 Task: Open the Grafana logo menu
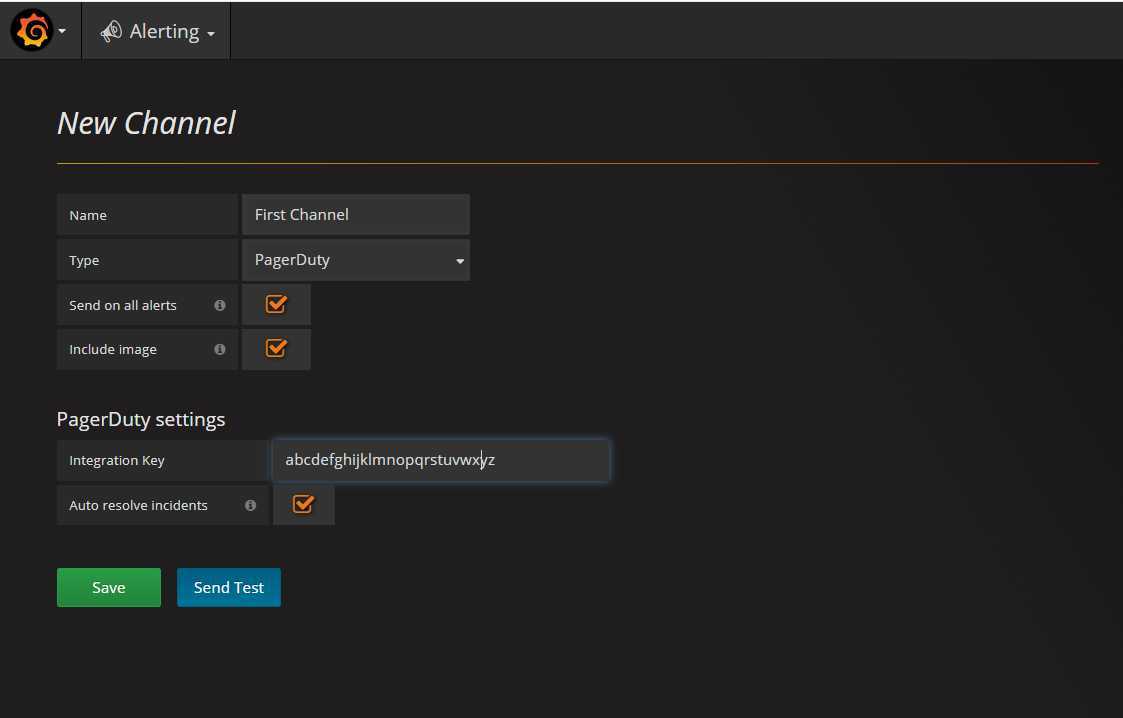32,31
